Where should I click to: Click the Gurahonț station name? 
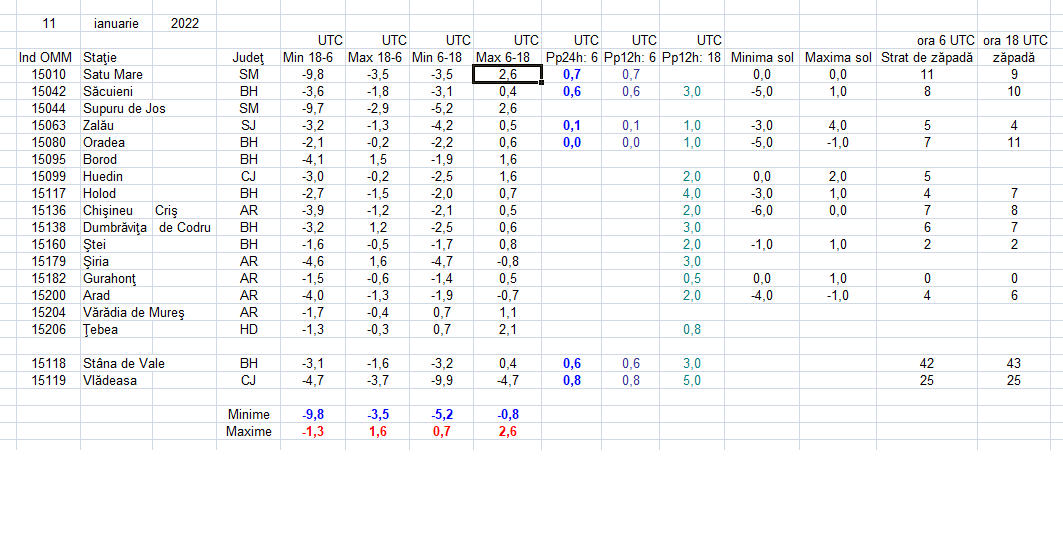(108, 278)
